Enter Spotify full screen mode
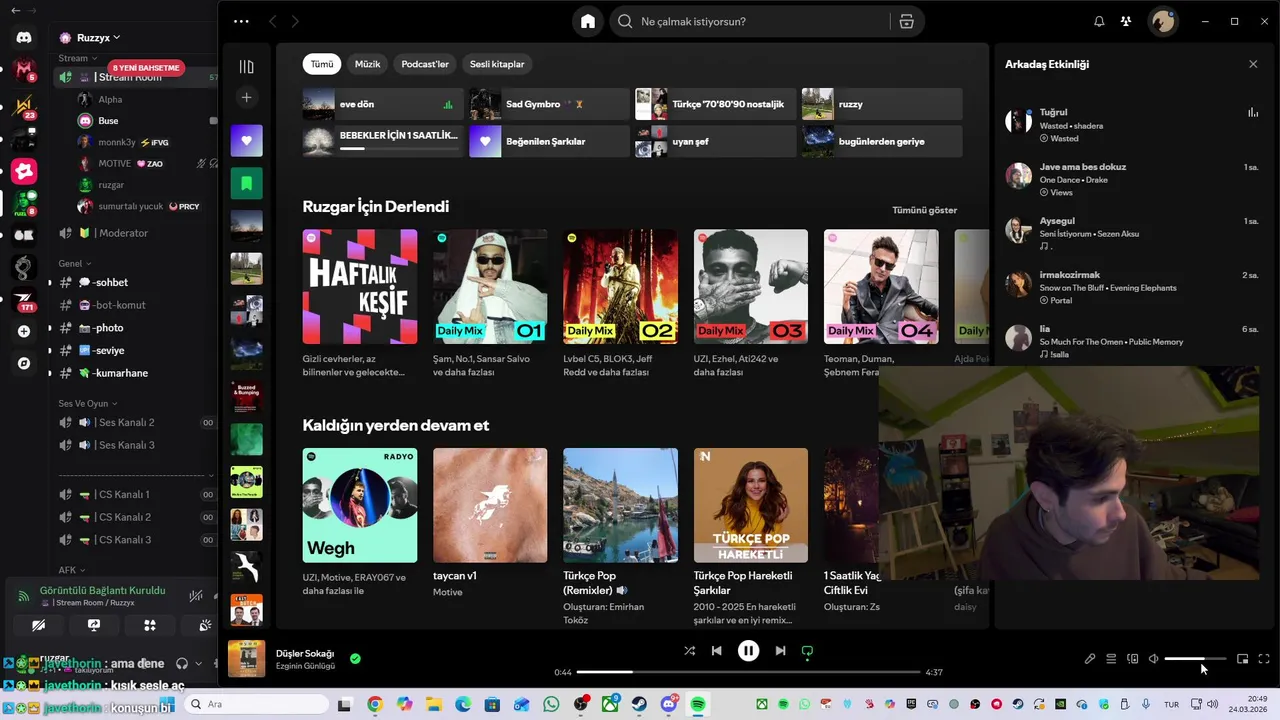Screen dimensions: 1280x720 pyautogui.click(x=1264, y=659)
